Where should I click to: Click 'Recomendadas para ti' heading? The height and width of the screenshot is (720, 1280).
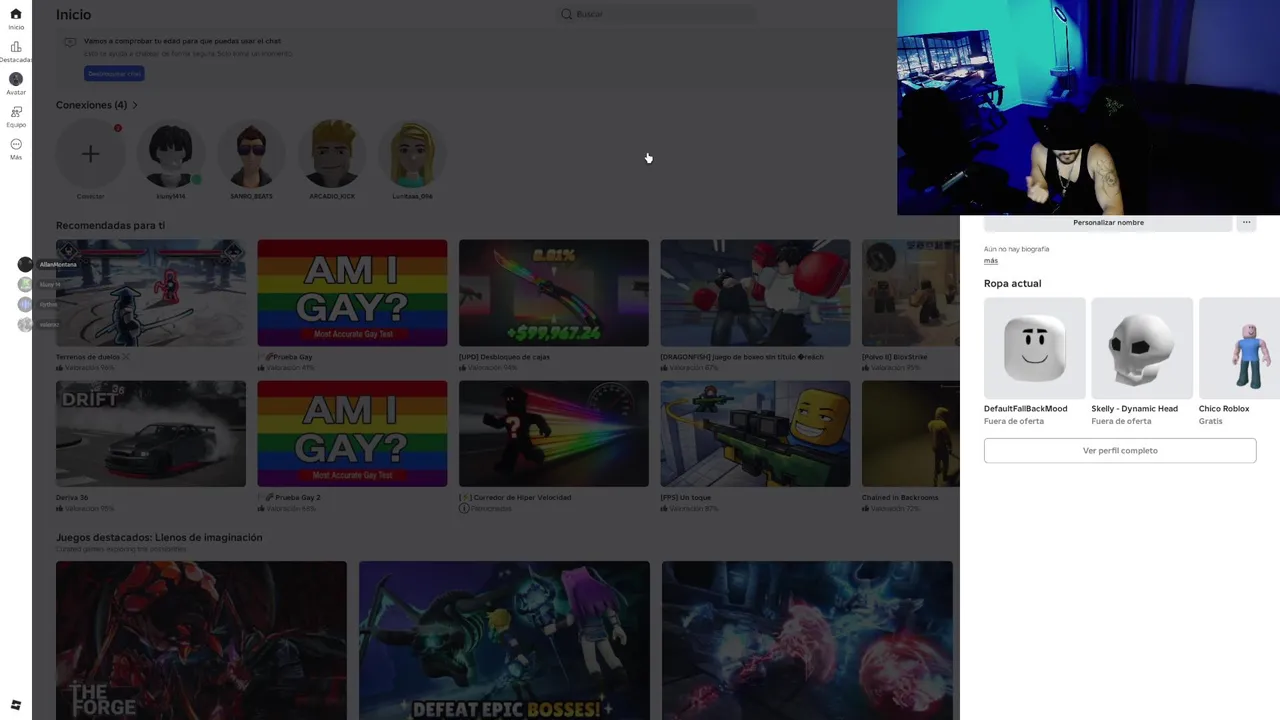click(110, 226)
